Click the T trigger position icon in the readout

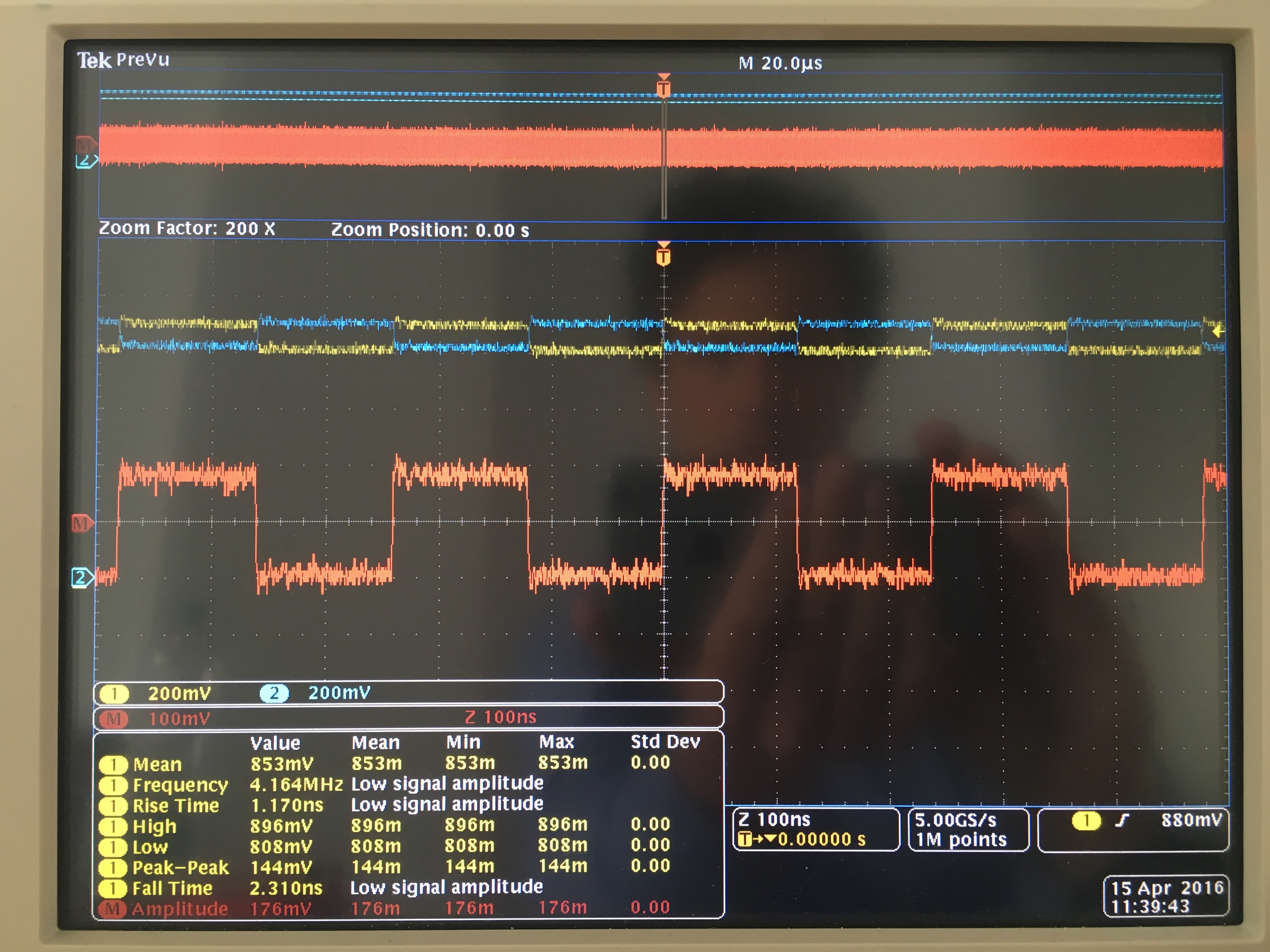(745, 840)
